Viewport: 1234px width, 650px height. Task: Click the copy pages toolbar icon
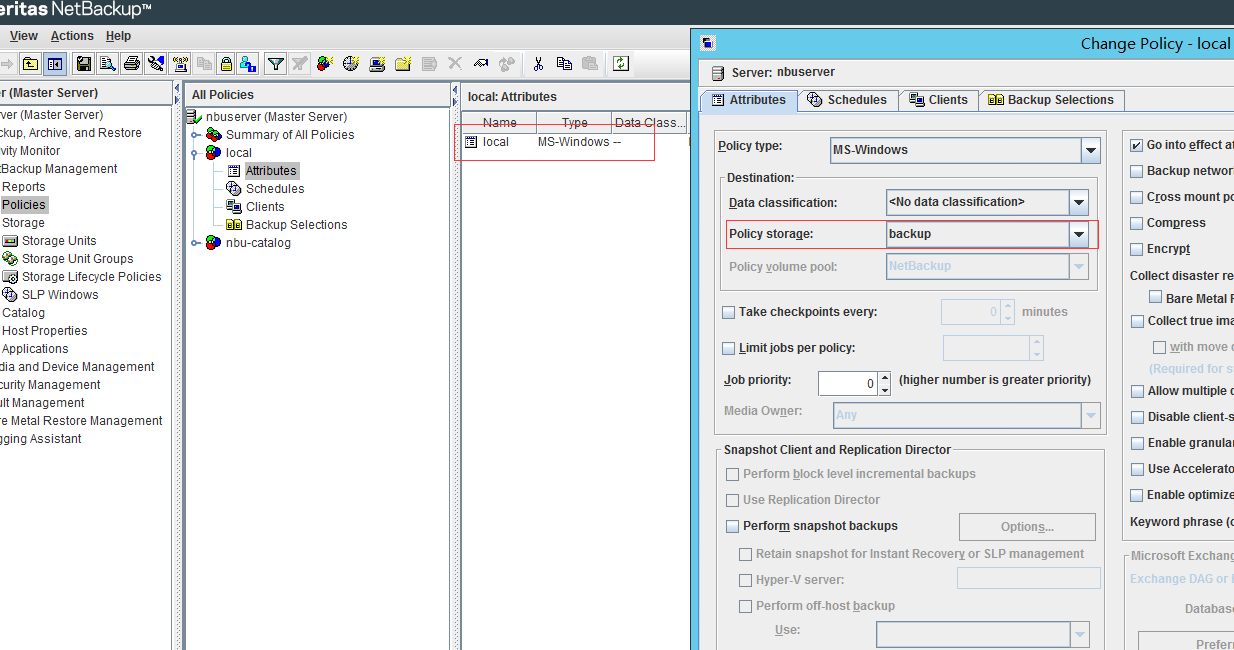(564, 64)
